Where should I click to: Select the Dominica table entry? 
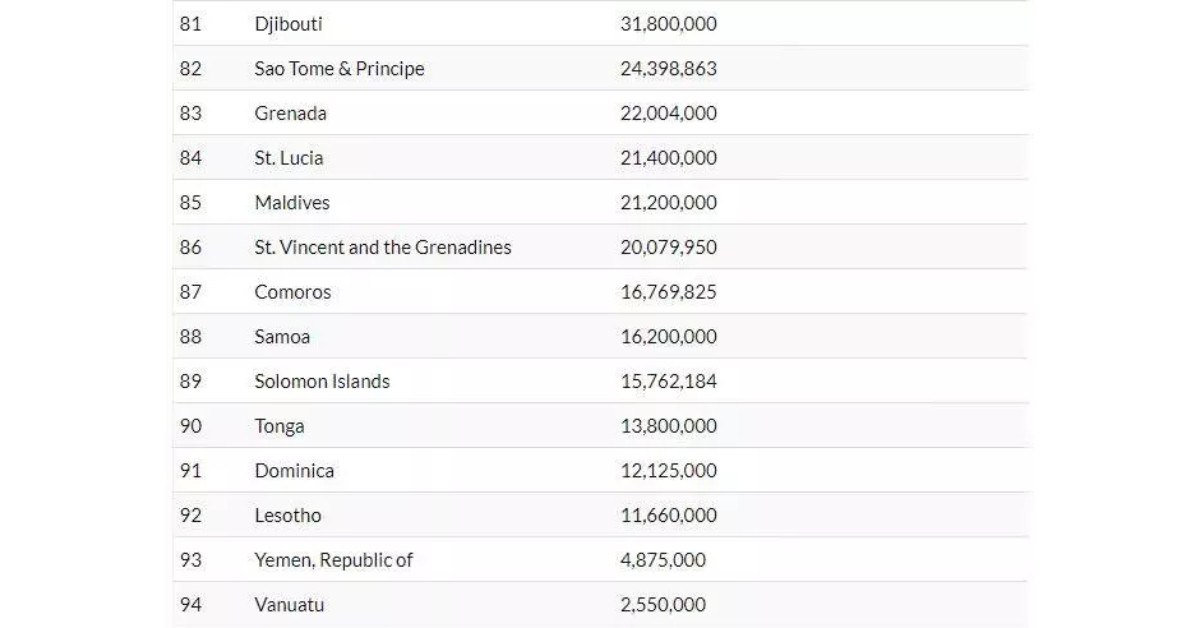pos(294,471)
